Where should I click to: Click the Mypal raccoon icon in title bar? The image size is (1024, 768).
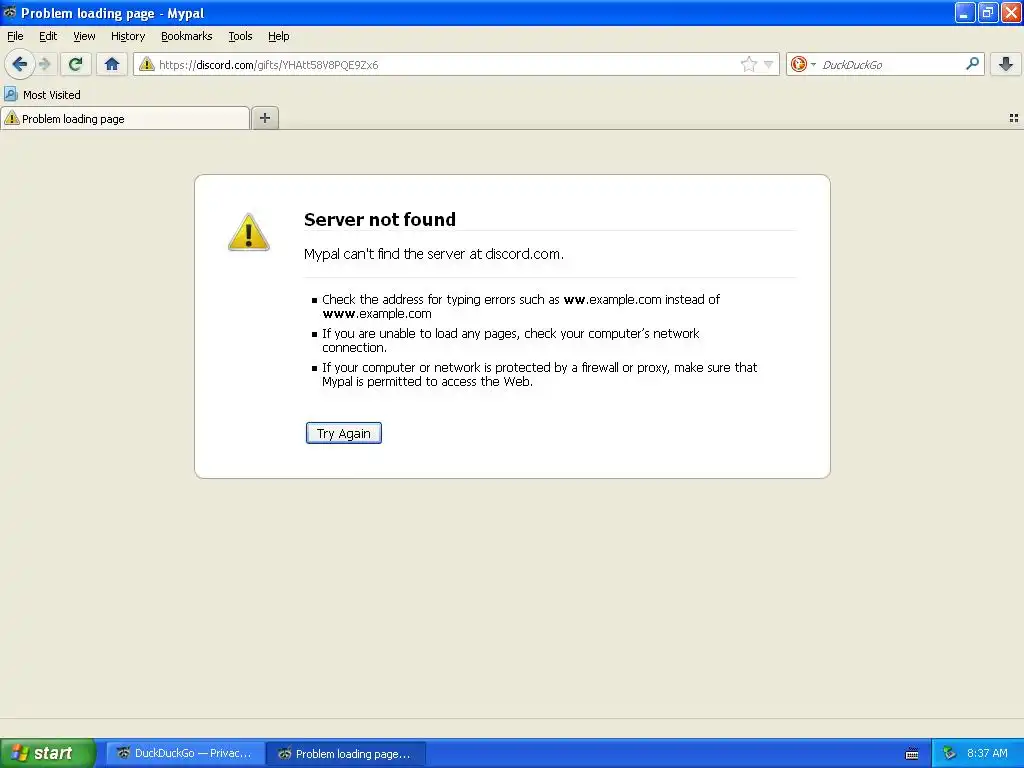tap(10, 12)
